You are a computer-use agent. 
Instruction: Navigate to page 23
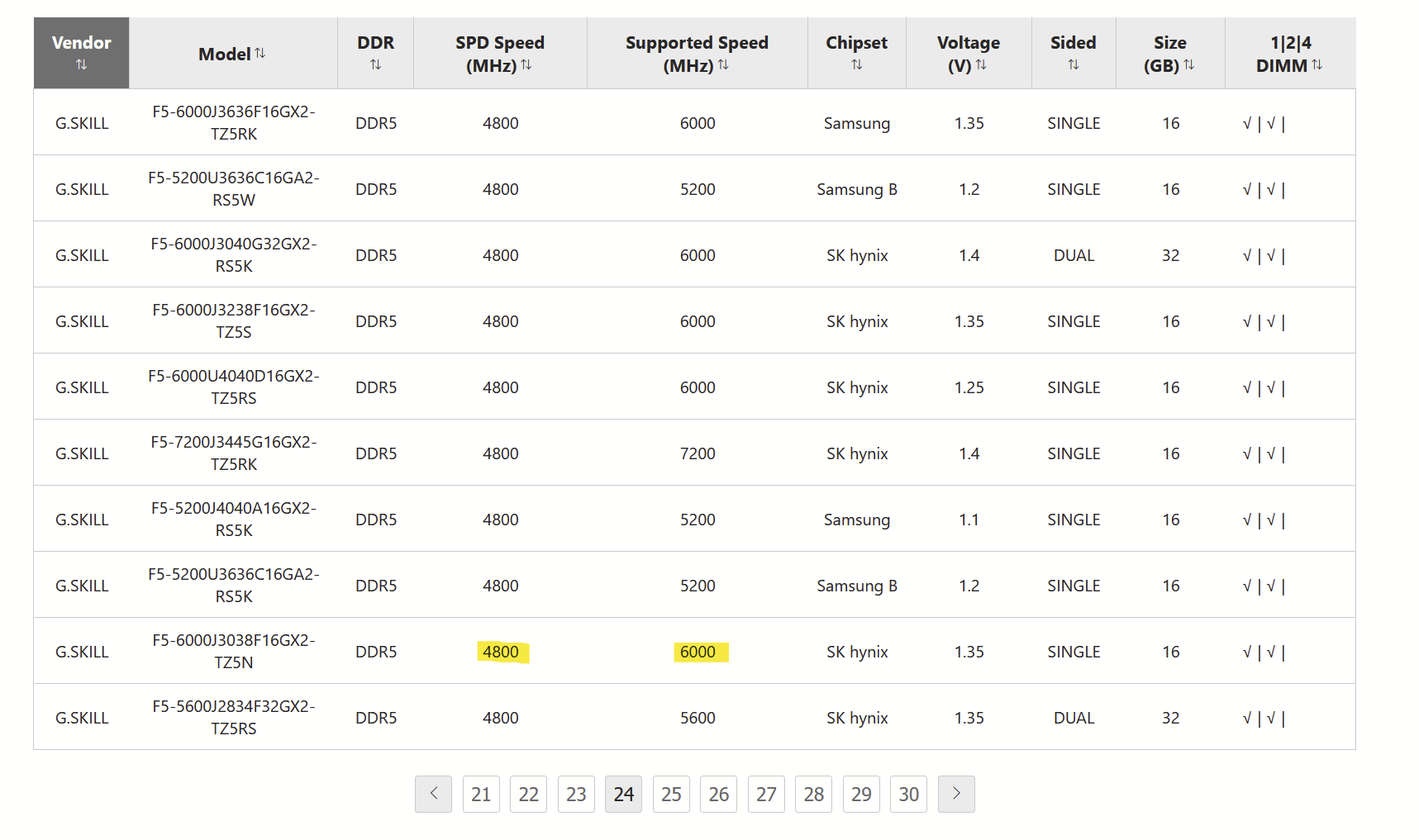tap(576, 794)
